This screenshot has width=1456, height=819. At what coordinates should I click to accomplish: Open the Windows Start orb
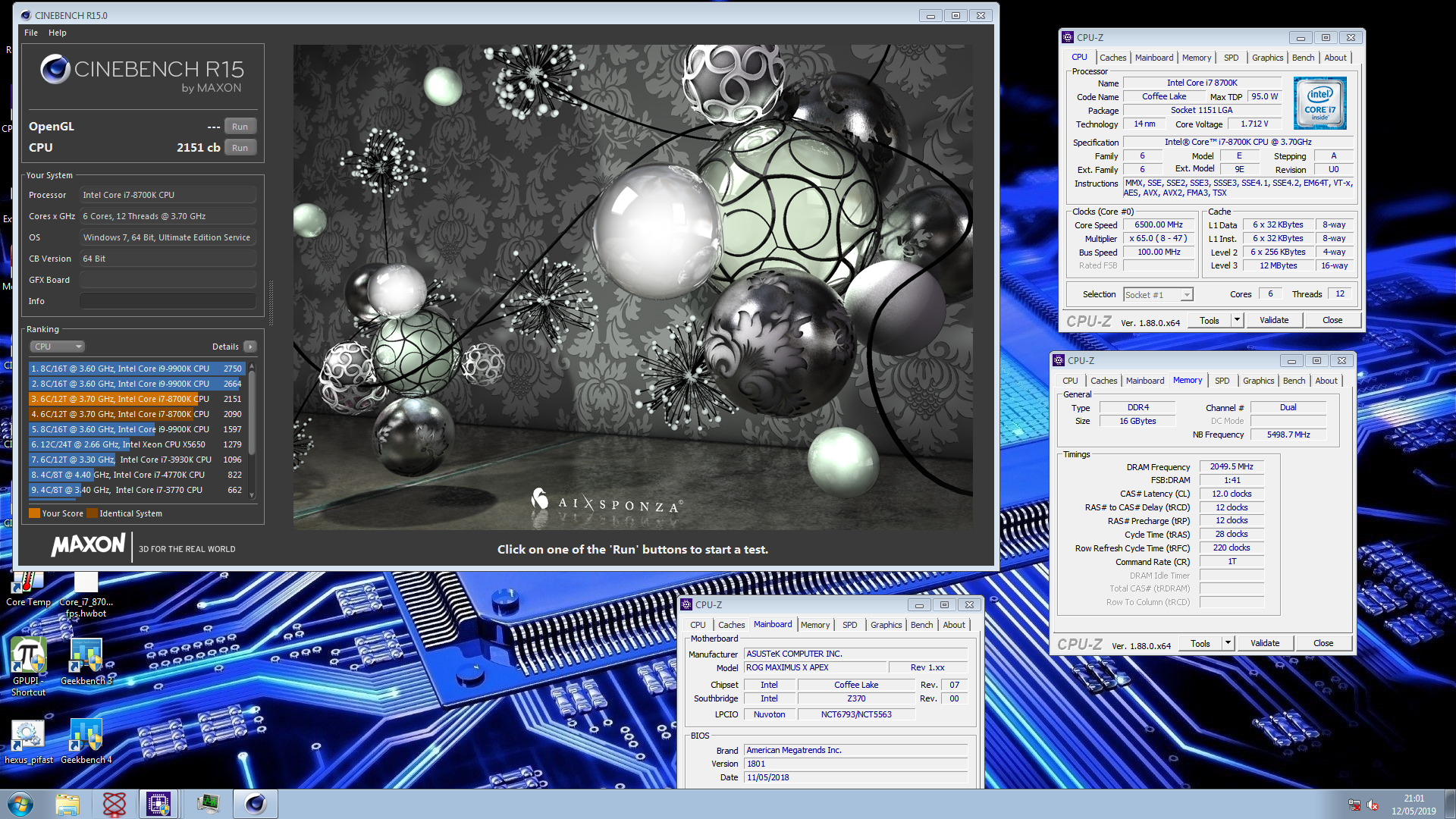pos(20,804)
